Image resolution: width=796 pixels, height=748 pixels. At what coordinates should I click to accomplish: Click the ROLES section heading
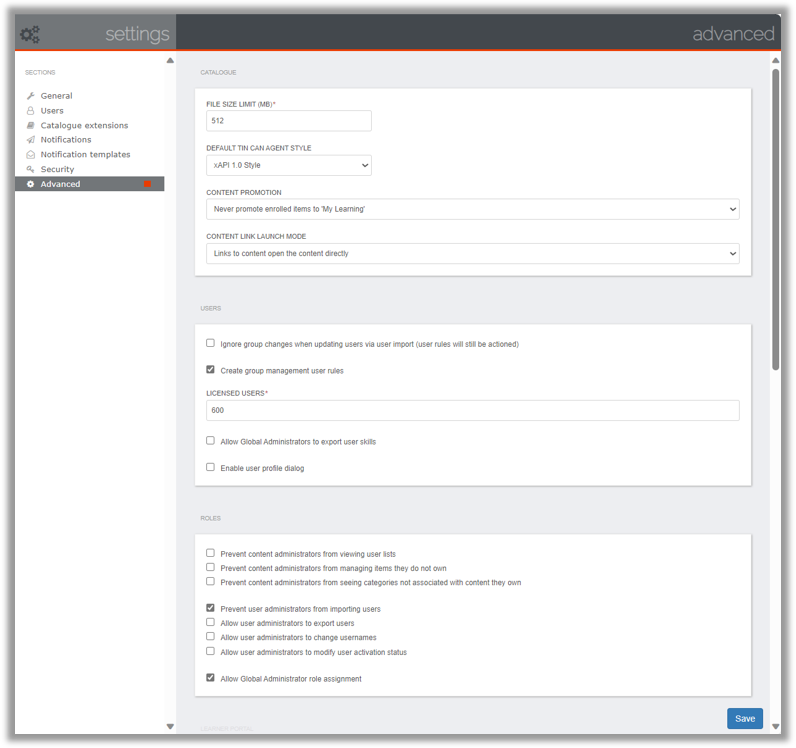211,518
